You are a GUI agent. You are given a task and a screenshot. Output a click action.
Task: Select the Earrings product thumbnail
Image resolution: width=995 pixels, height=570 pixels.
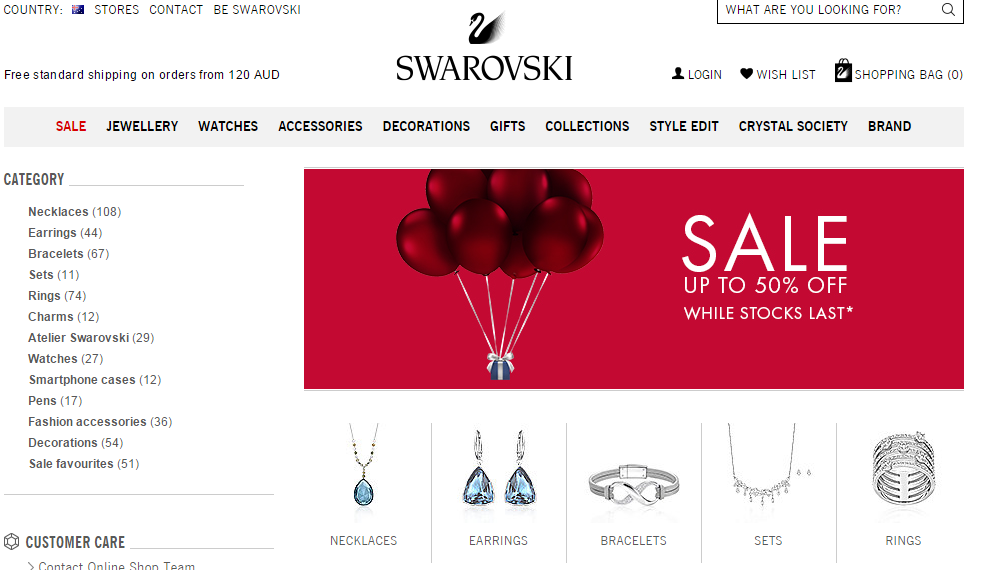pyautogui.click(x=499, y=468)
